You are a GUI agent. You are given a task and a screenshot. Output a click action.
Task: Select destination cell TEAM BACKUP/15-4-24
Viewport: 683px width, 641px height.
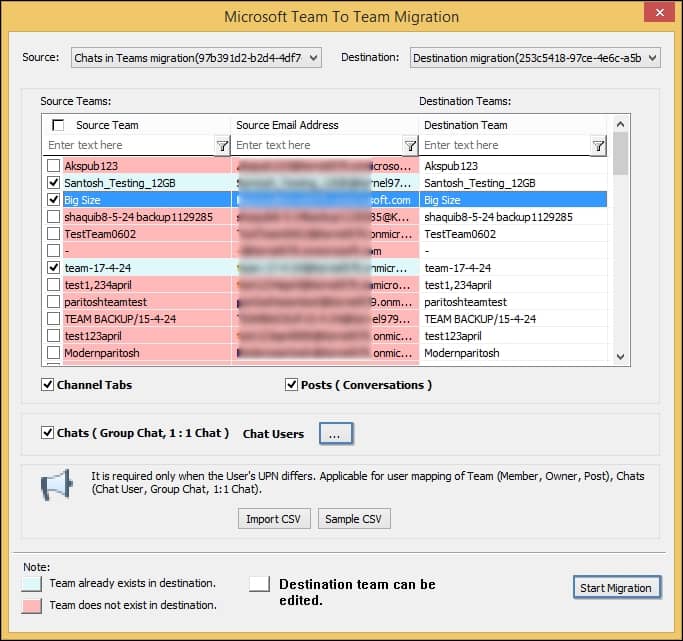pyautogui.click(x=513, y=318)
